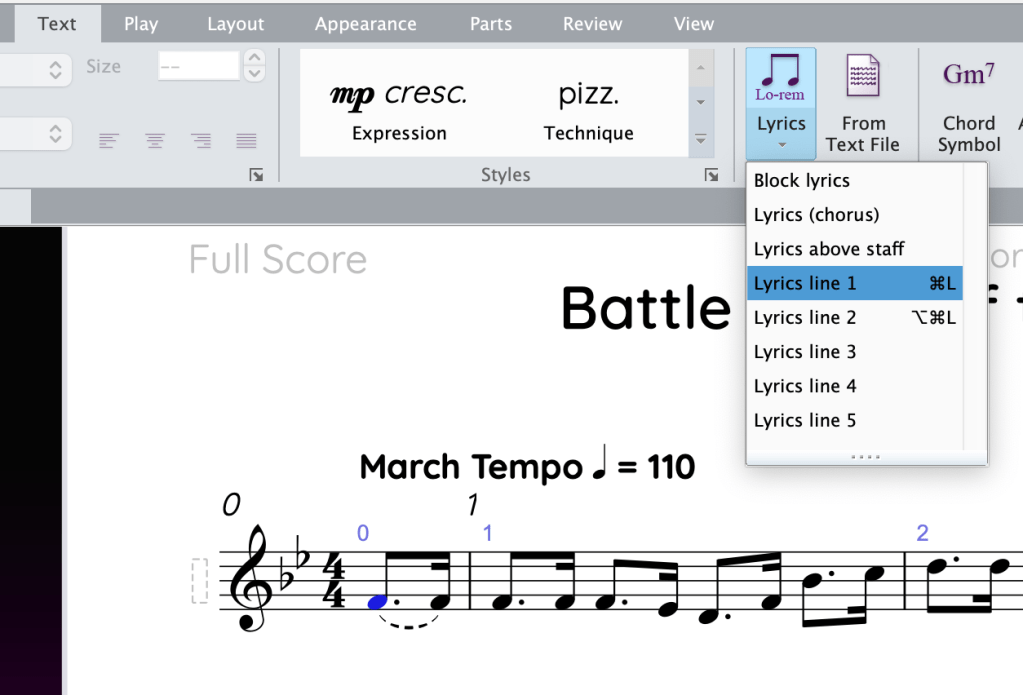
Task: Toggle justified text alignment
Action: 246,141
